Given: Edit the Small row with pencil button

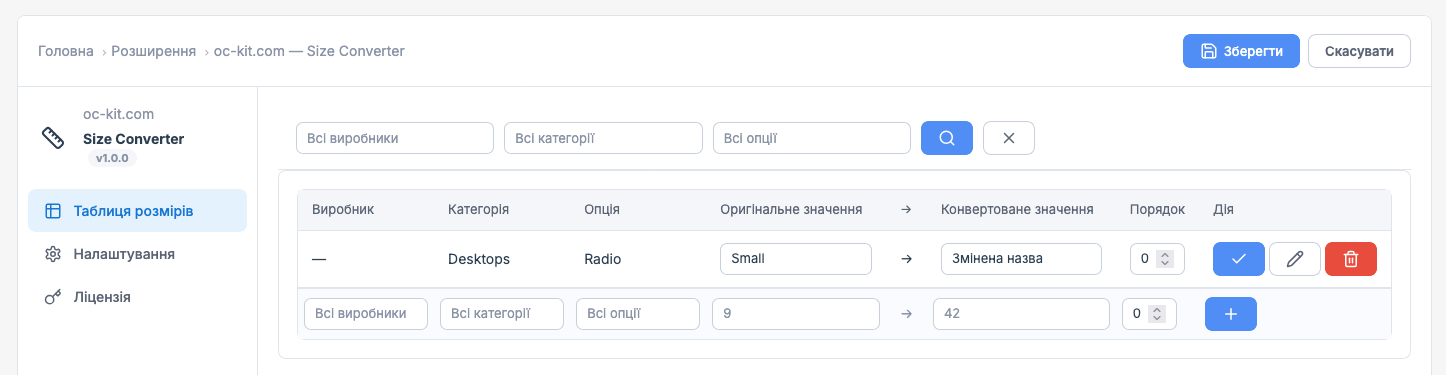Looking at the screenshot, I should (x=1295, y=259).
